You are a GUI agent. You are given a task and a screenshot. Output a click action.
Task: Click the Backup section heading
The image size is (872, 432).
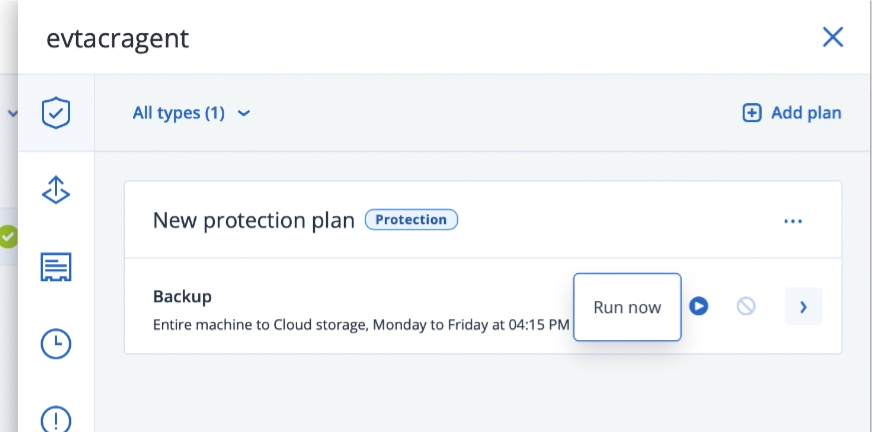pyautogui.click(x=182, y=296)
